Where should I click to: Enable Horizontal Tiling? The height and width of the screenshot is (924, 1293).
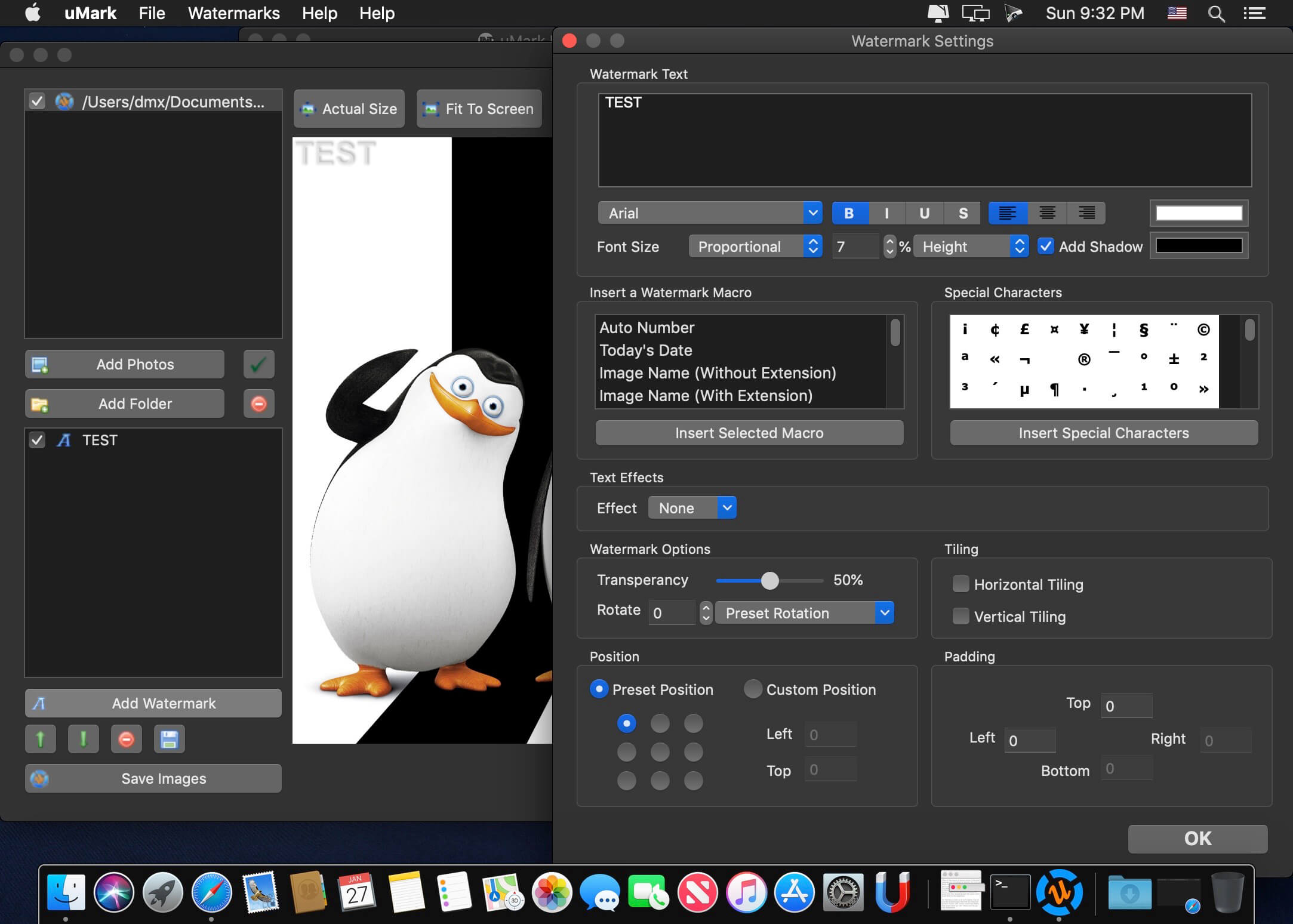tap(960, 584)
